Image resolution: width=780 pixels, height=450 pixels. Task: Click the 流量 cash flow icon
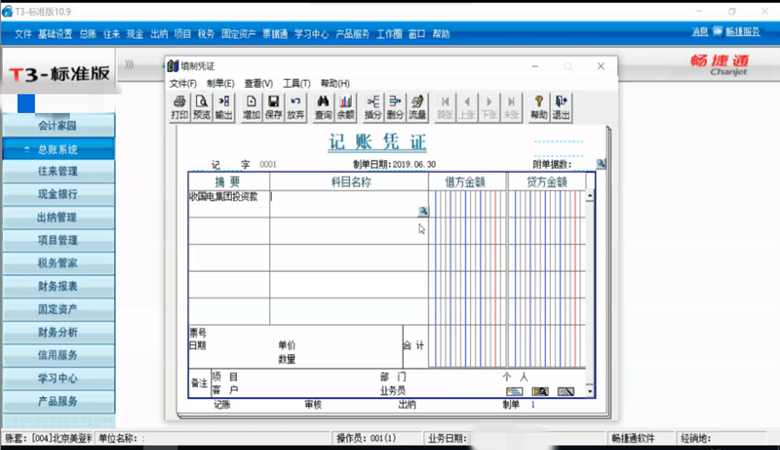pyautogui.click(x=417, y=107)
